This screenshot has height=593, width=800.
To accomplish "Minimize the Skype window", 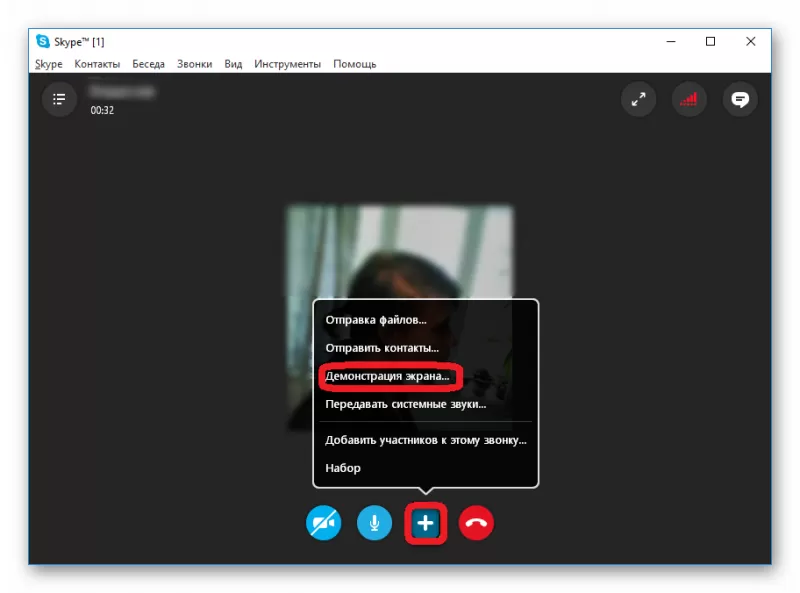I will 671,41.
